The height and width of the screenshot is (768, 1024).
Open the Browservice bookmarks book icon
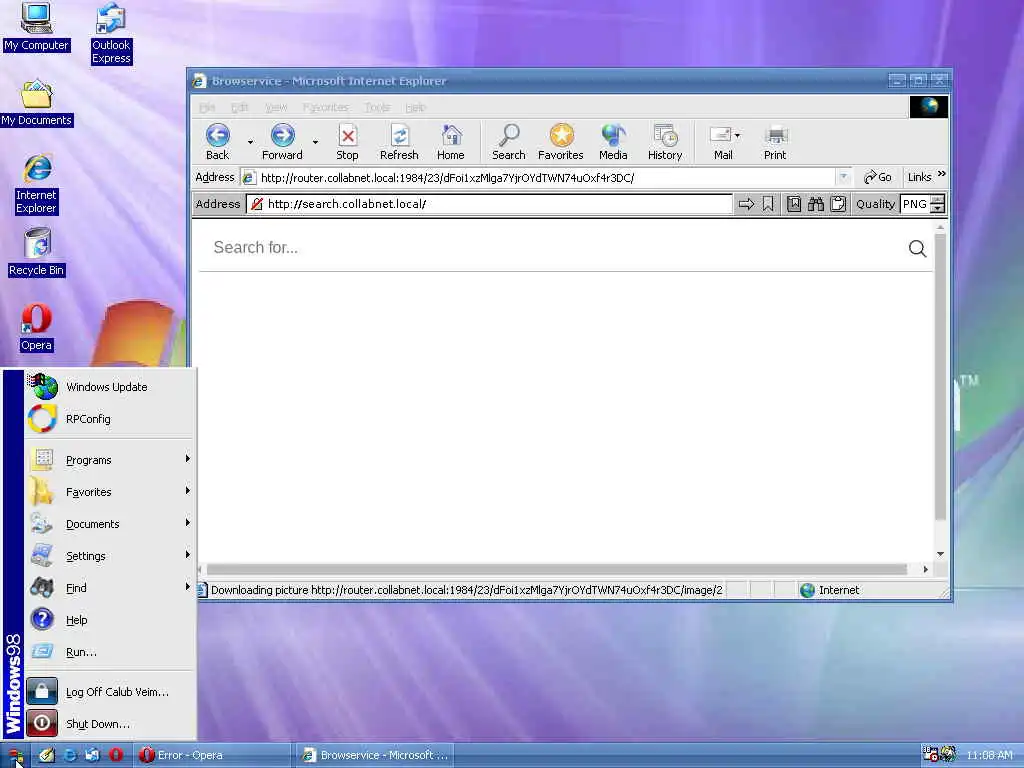793,204
